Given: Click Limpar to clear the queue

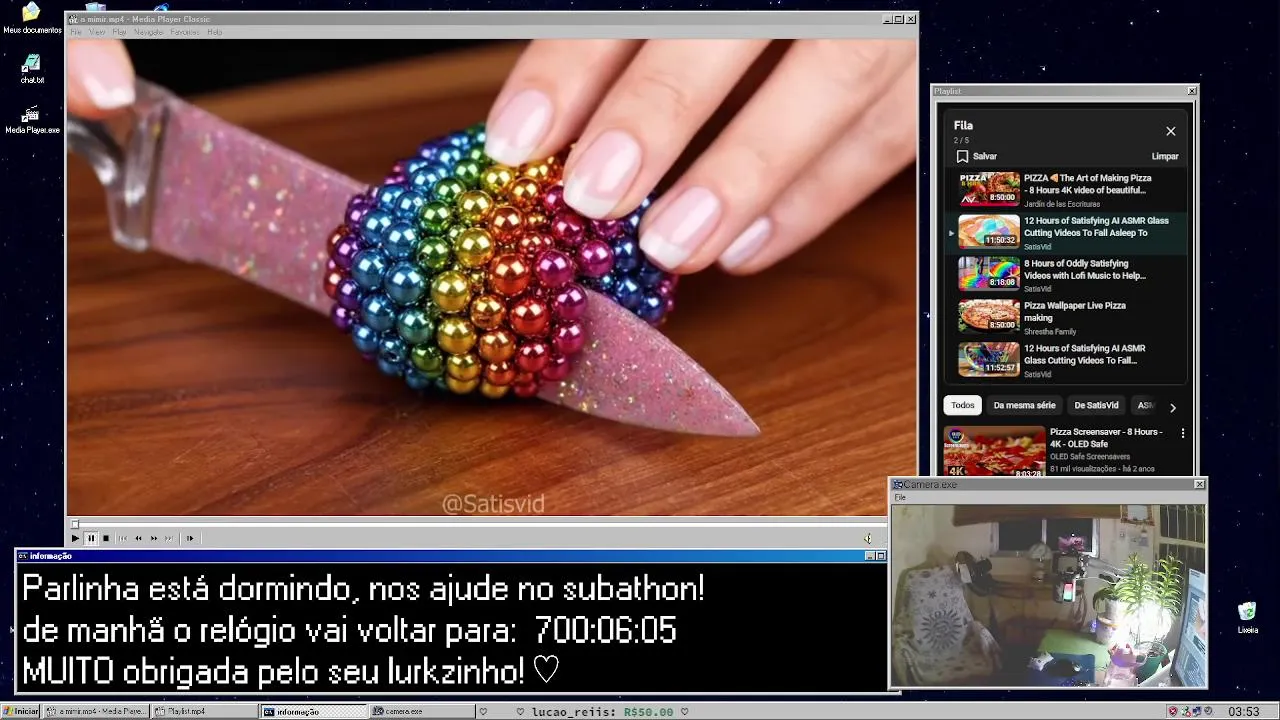Looking at the screenshot, I should pos(1165,156).
